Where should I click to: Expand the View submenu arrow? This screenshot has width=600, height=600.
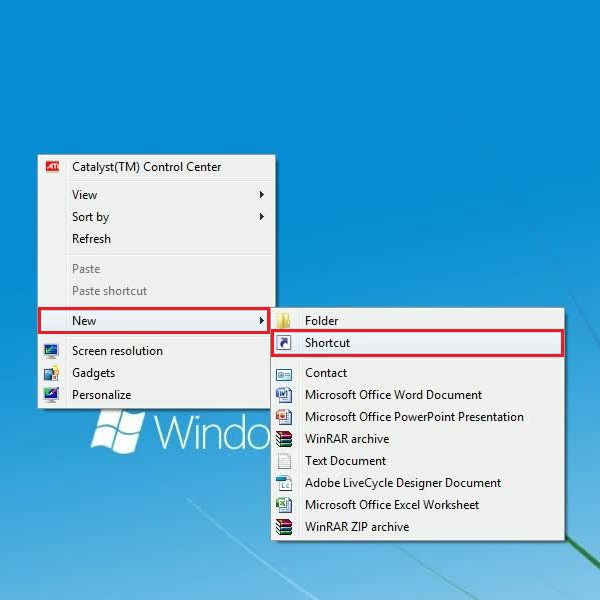click(262, 195)
